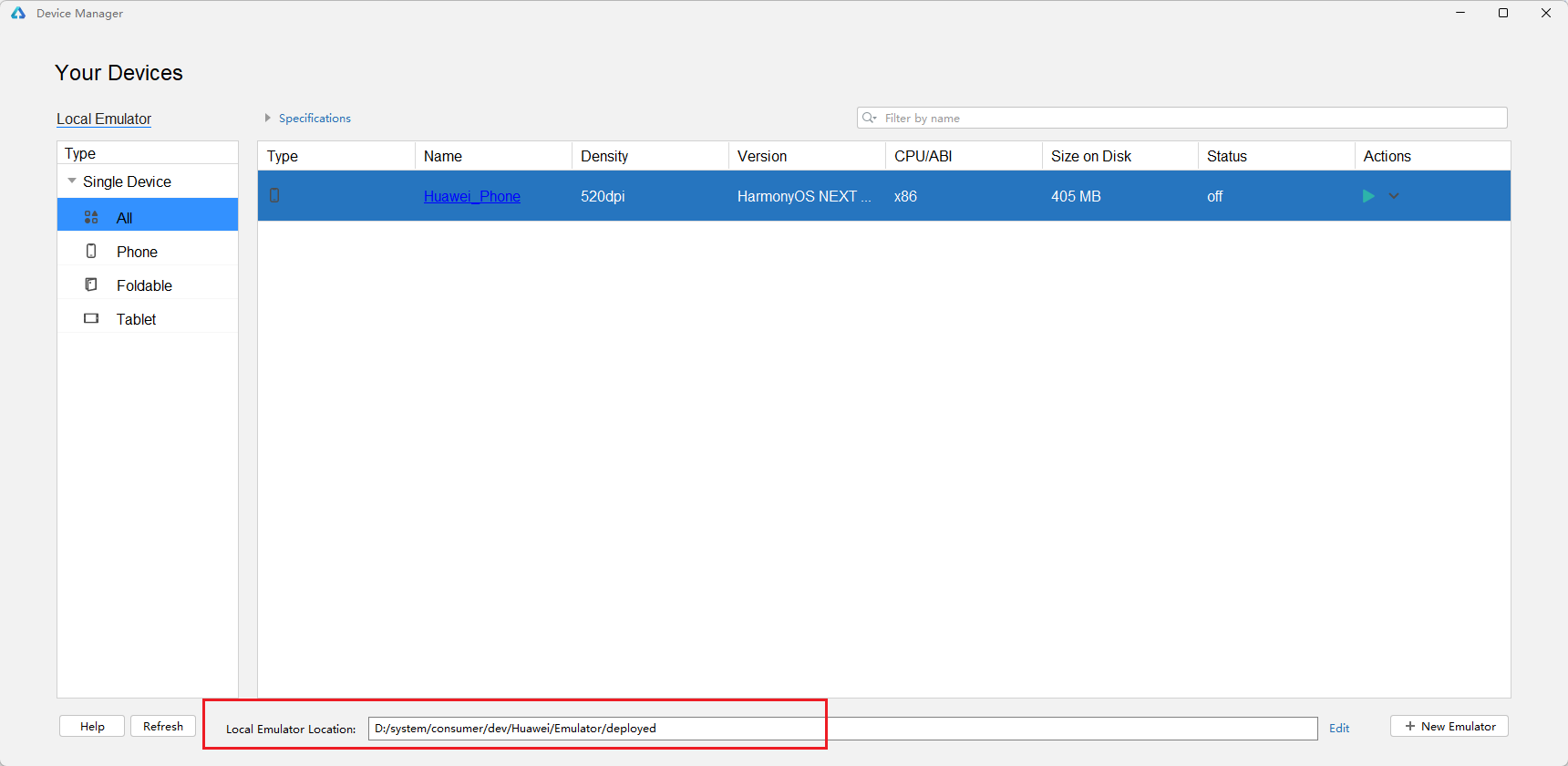This screenshot has width=1568, height=766.
Task: Close the Device Manager window
Action: point(1546,13)
